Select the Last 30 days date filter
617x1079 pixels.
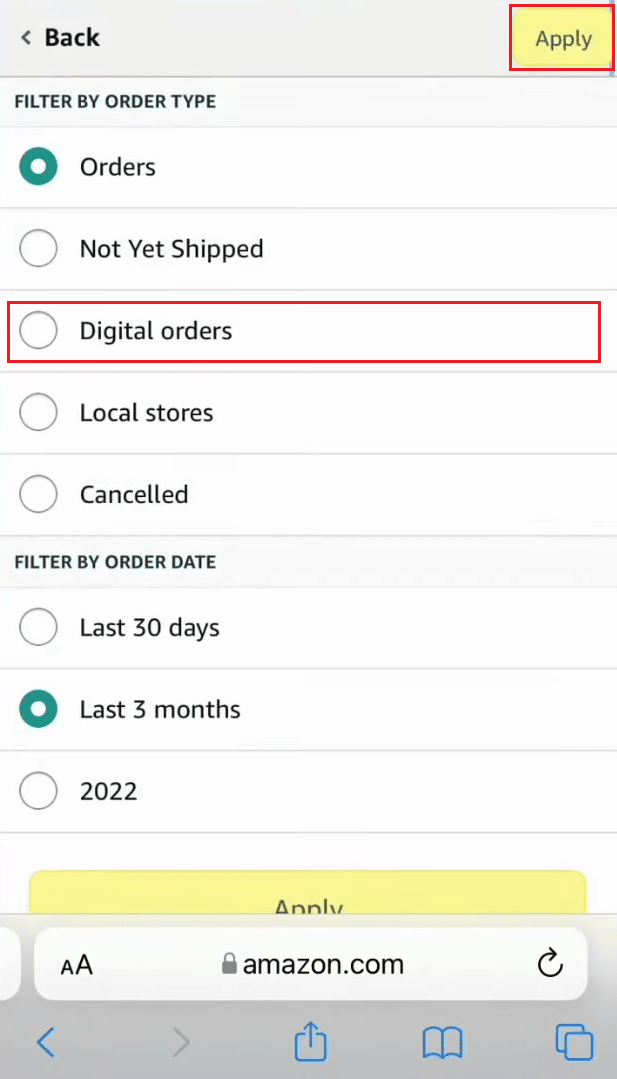pyautogui.click(x=38, y=627)
